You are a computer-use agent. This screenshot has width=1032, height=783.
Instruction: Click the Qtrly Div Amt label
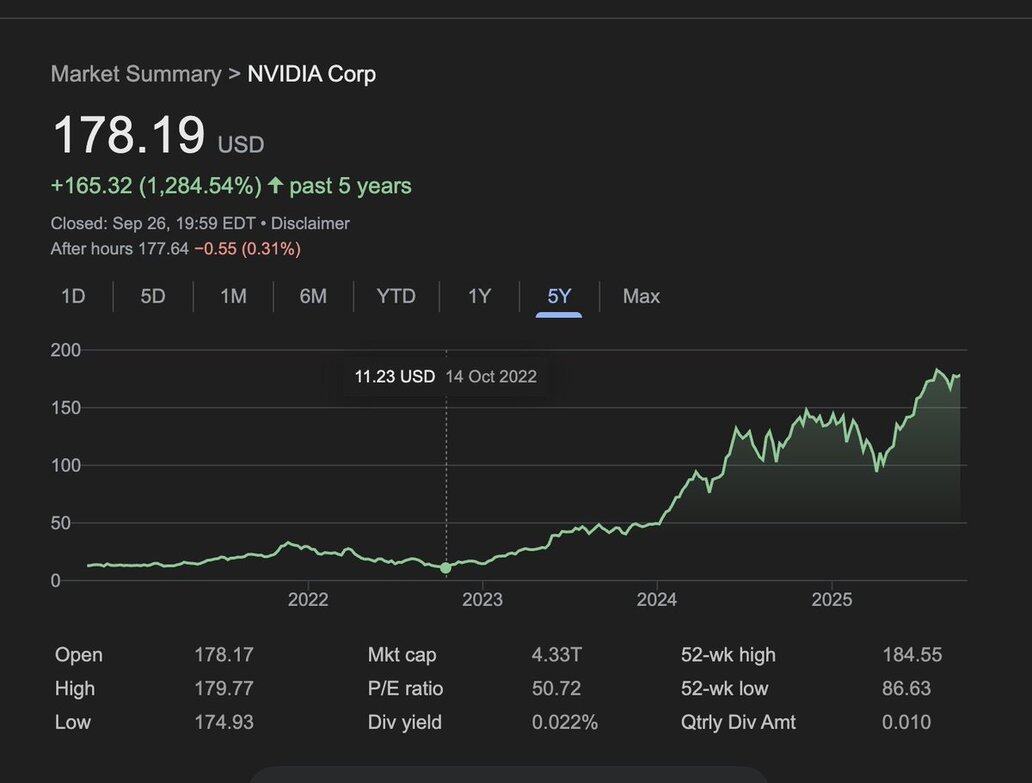[x=738, y=722]
